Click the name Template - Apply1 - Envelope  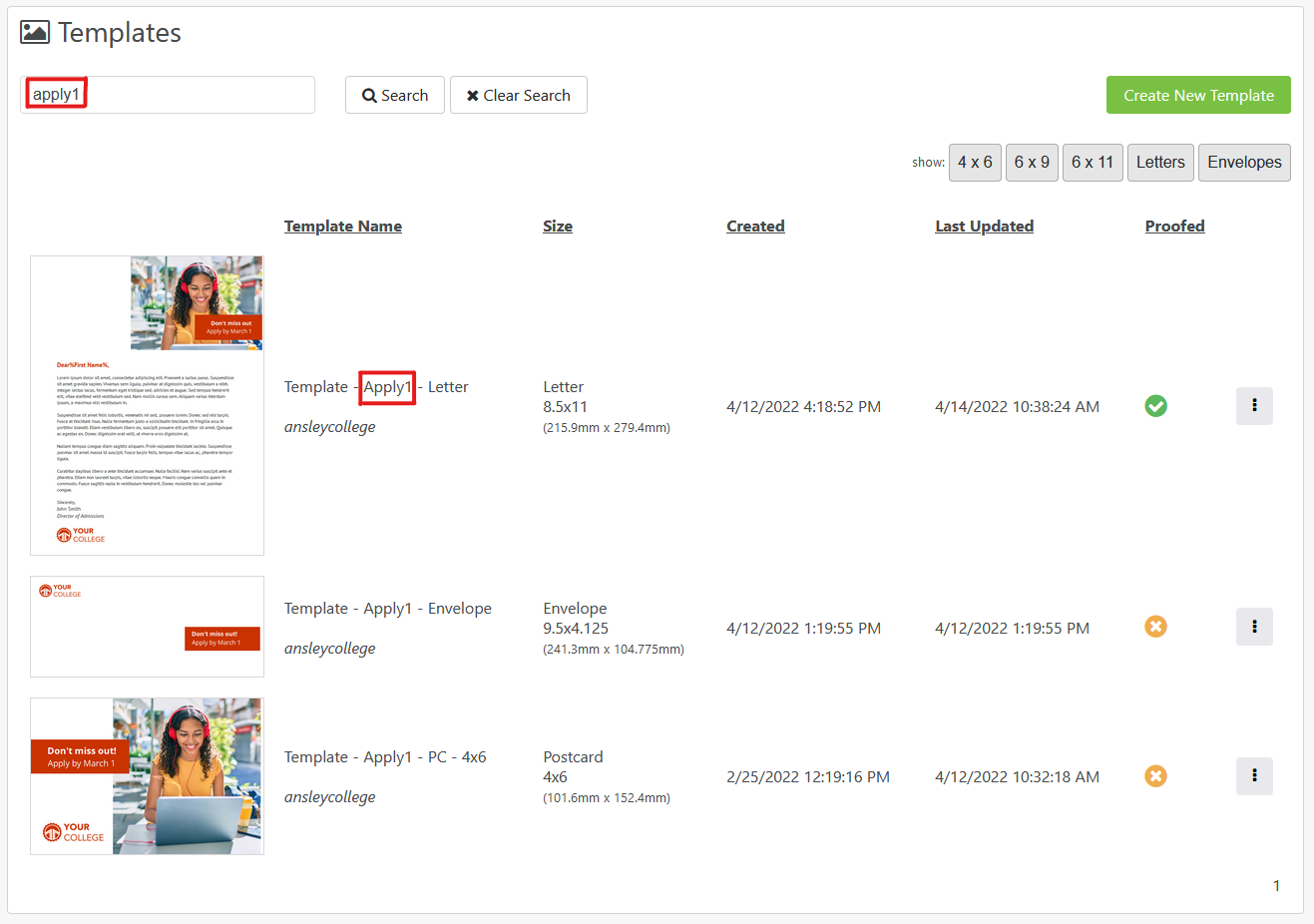388,609
